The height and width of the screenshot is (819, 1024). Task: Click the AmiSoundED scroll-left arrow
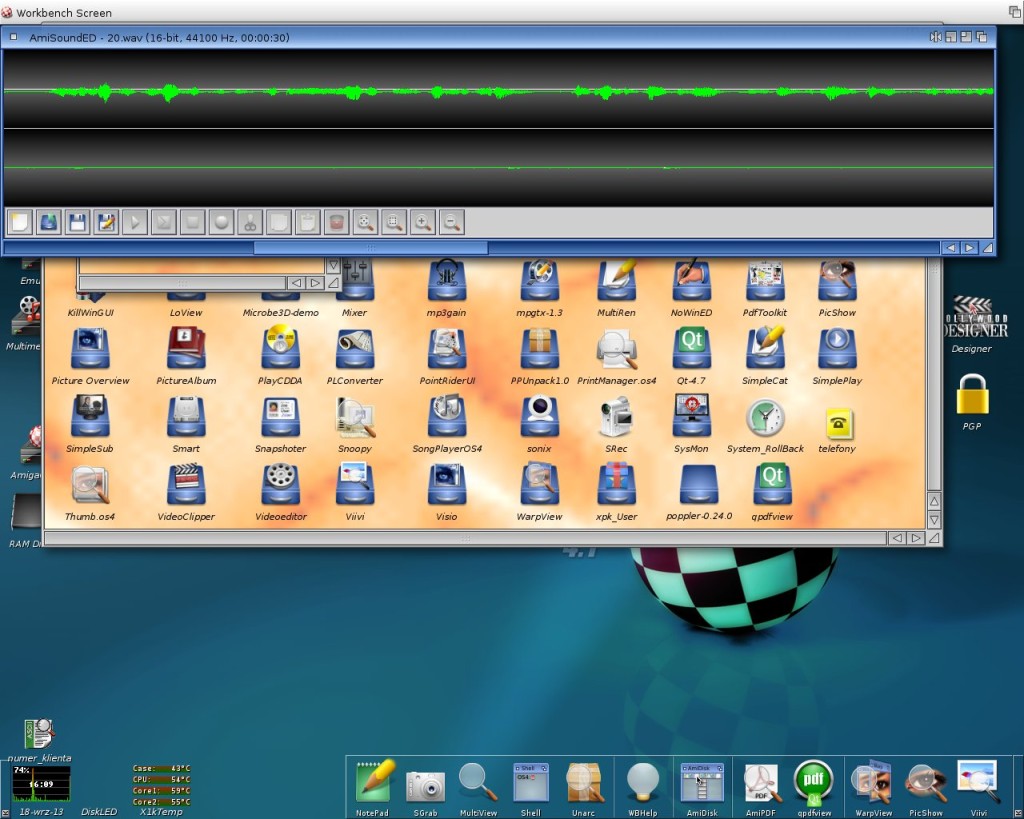pos(950,248)
